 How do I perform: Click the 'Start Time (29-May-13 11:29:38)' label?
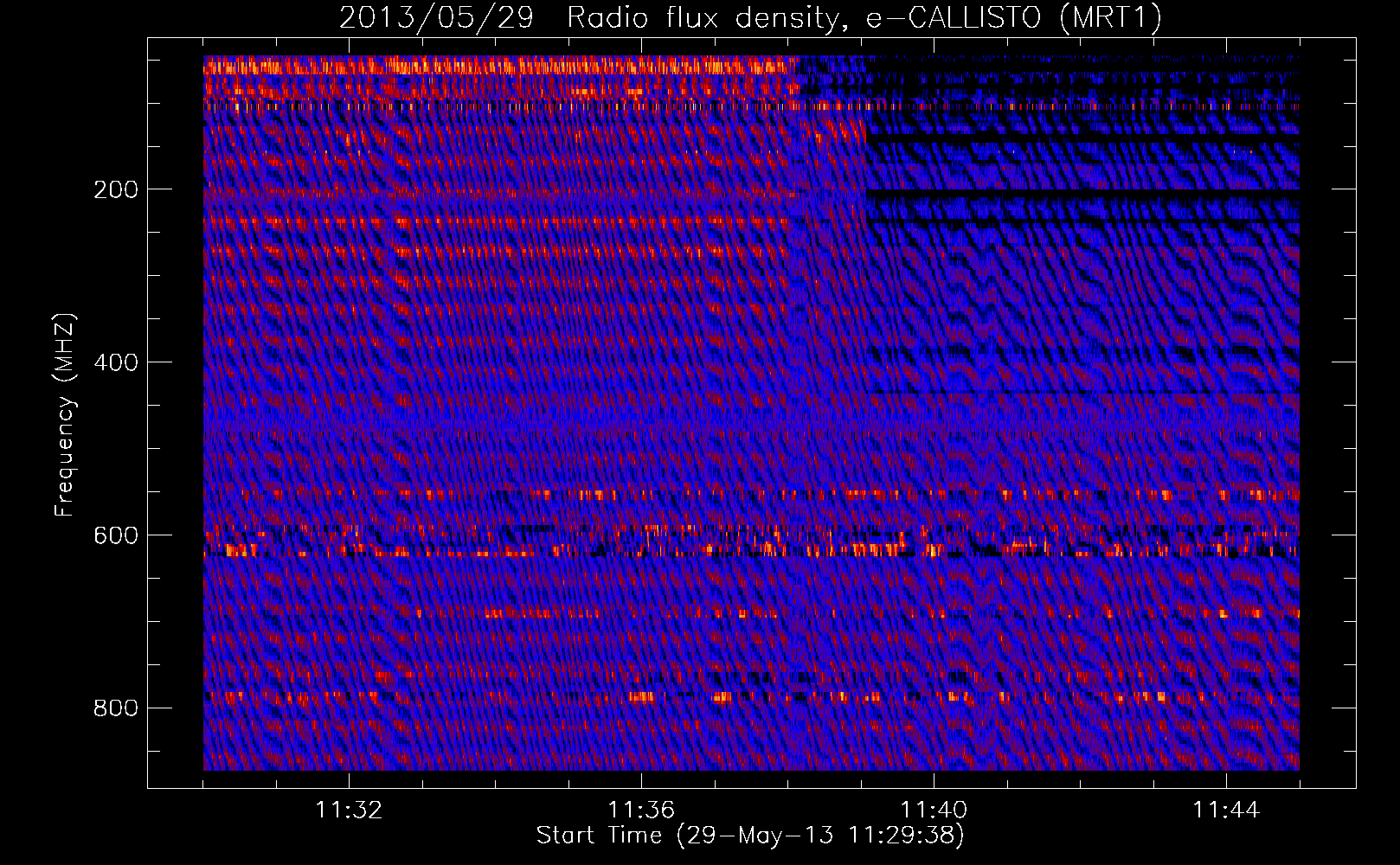(x=750, y=836)
